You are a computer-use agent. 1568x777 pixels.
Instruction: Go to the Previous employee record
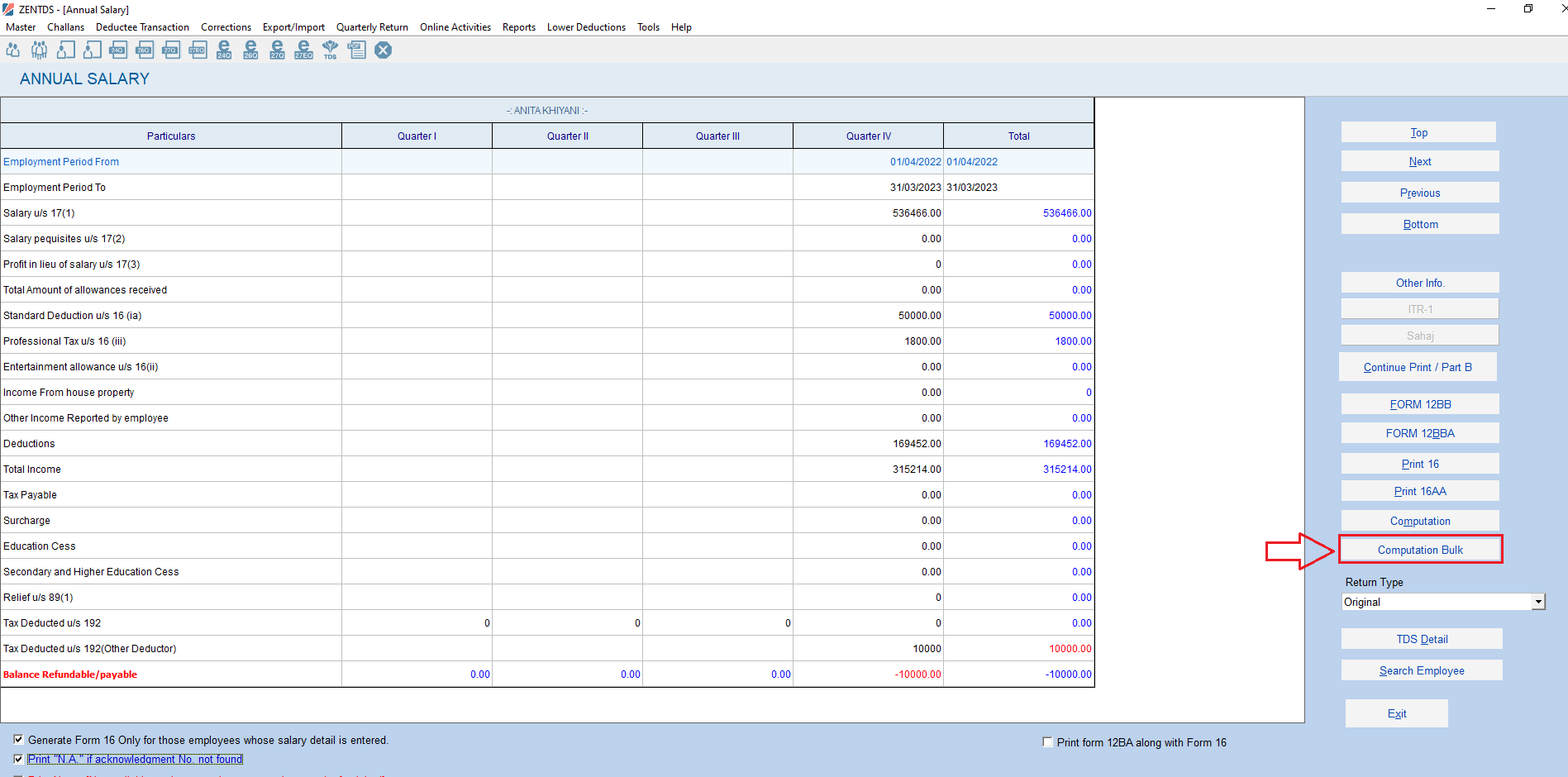pyautogui.click(x=1419, y=193)
